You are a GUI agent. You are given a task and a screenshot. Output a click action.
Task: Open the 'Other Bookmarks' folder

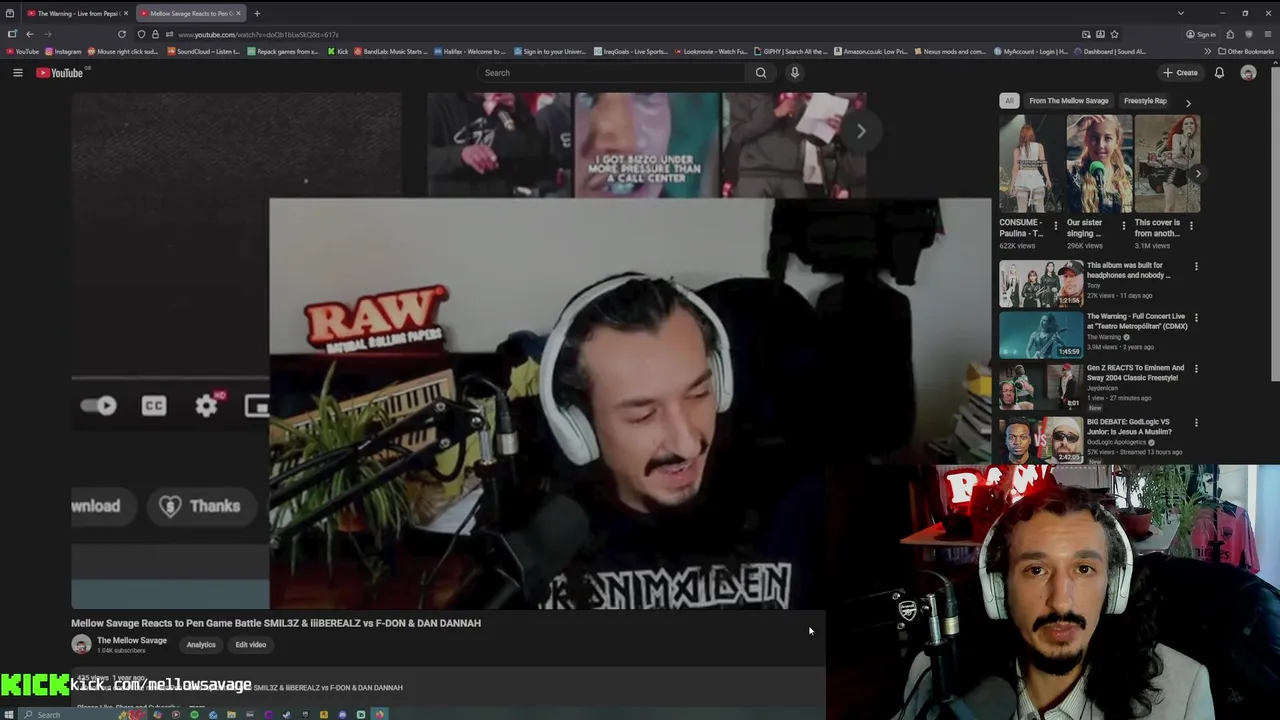coord(1245,51)
